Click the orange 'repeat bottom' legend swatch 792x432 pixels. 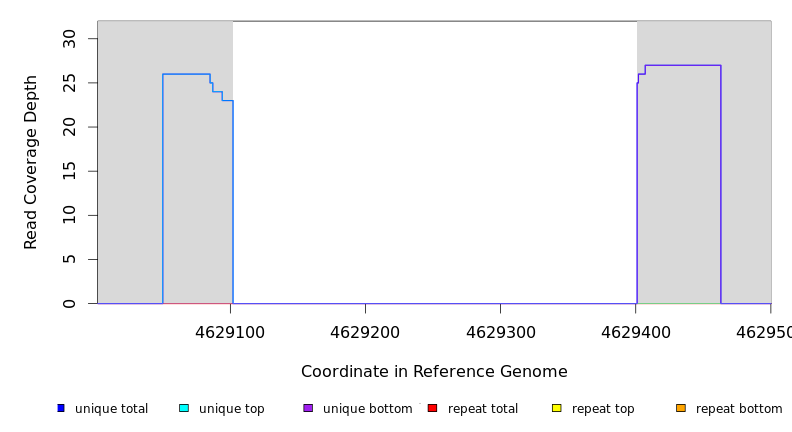[681, 408]
